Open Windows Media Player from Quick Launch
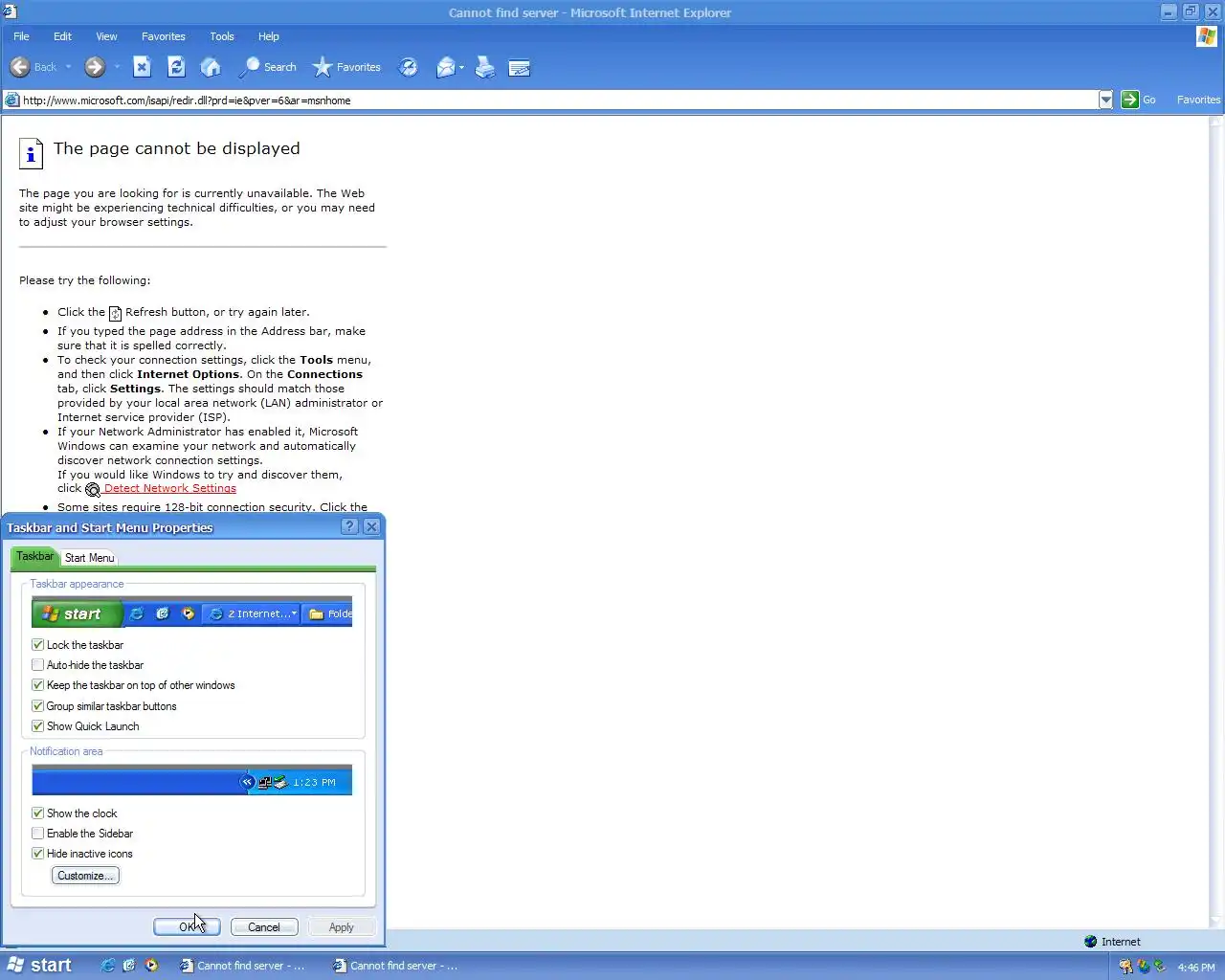Viewport: 1225px width, 980px height. coord(151,966)
